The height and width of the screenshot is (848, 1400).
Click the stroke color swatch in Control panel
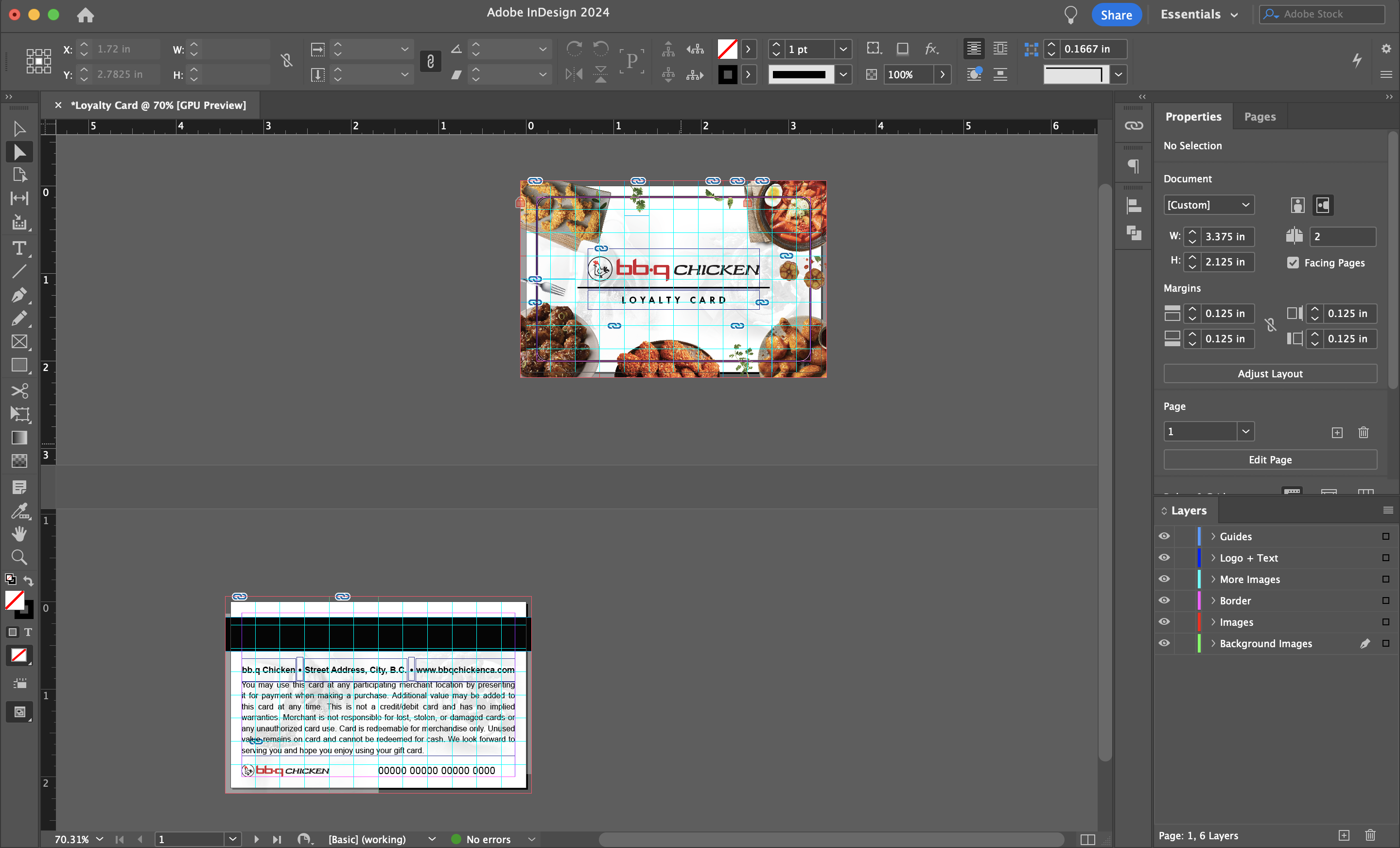pos(727,74)
